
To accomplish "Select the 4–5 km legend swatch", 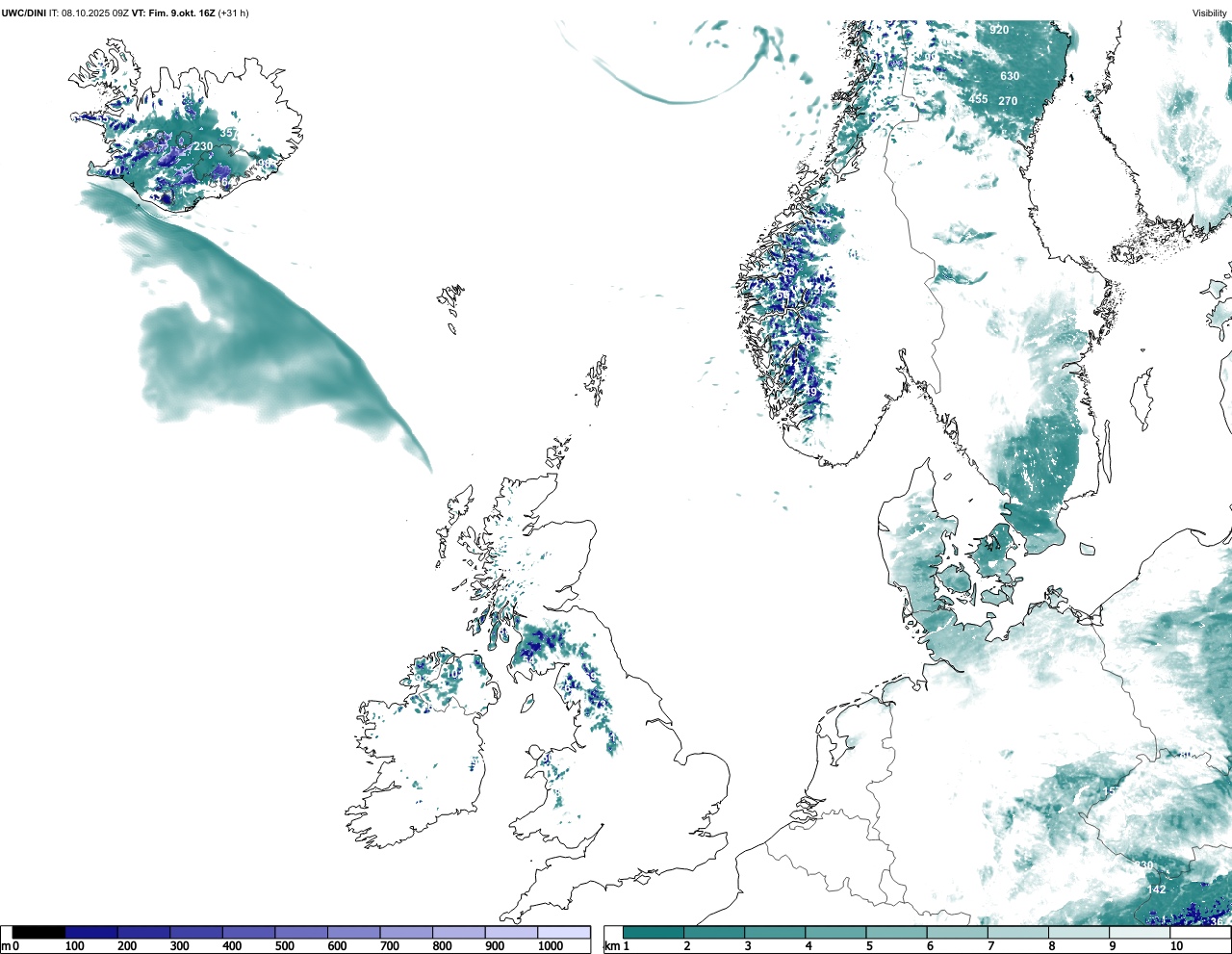I will [834, 932].
